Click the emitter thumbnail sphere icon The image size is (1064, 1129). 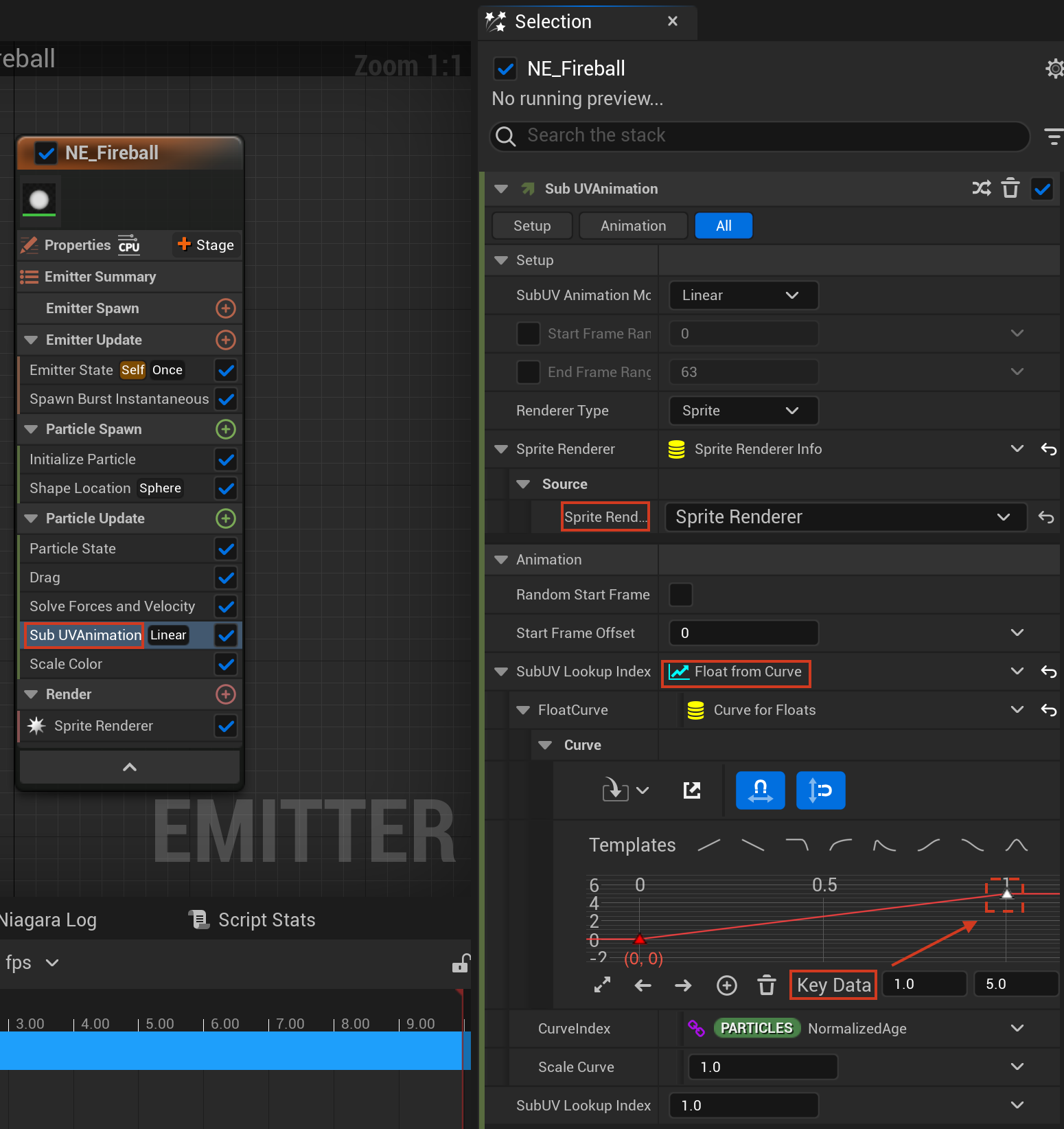39,200
